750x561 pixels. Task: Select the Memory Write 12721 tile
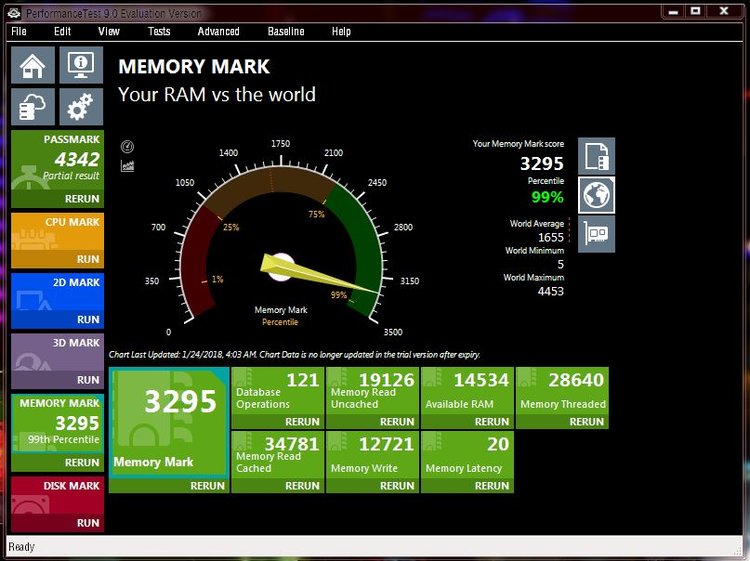[372, 455]
